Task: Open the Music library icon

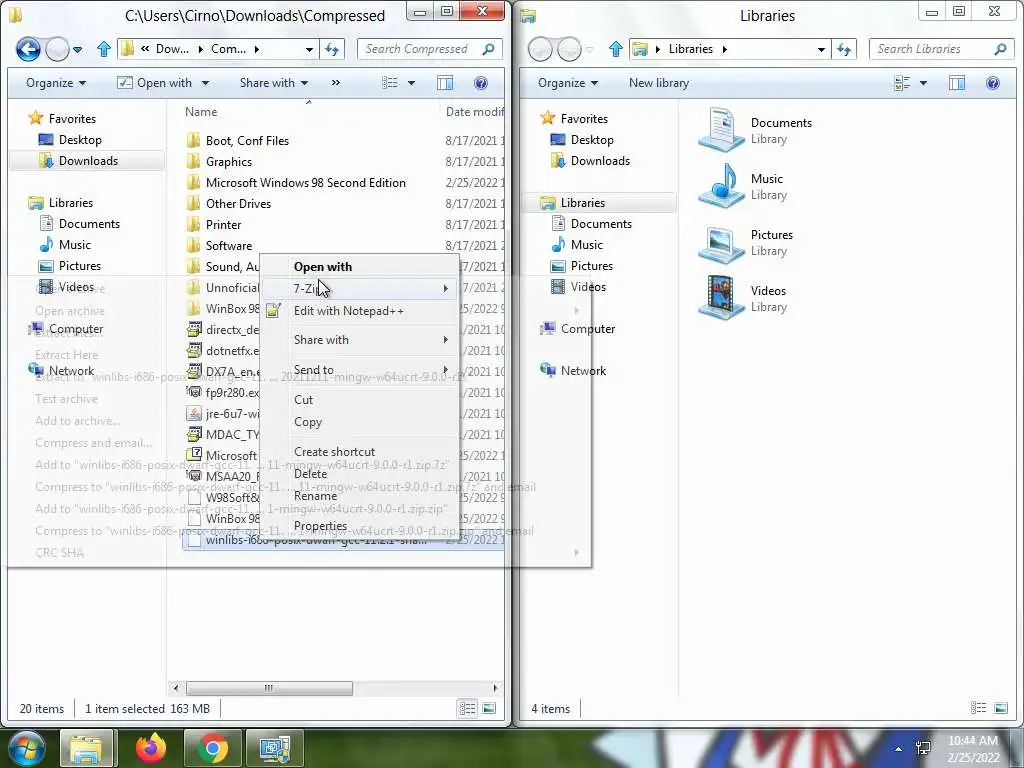Action: tap(721, 186)
